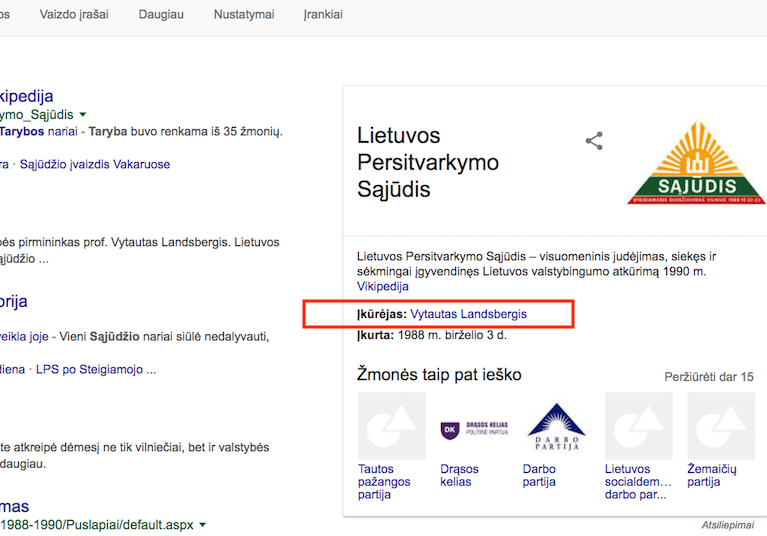The width and height of the screenshot is (767, 536).
Task: Click LPS po Steigiamojo sublink
Action: 96,369
